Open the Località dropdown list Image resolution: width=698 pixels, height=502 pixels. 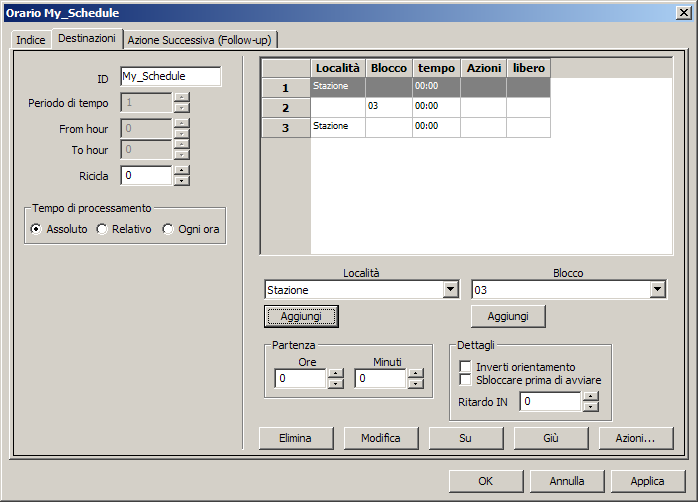[x=449, y=290]
